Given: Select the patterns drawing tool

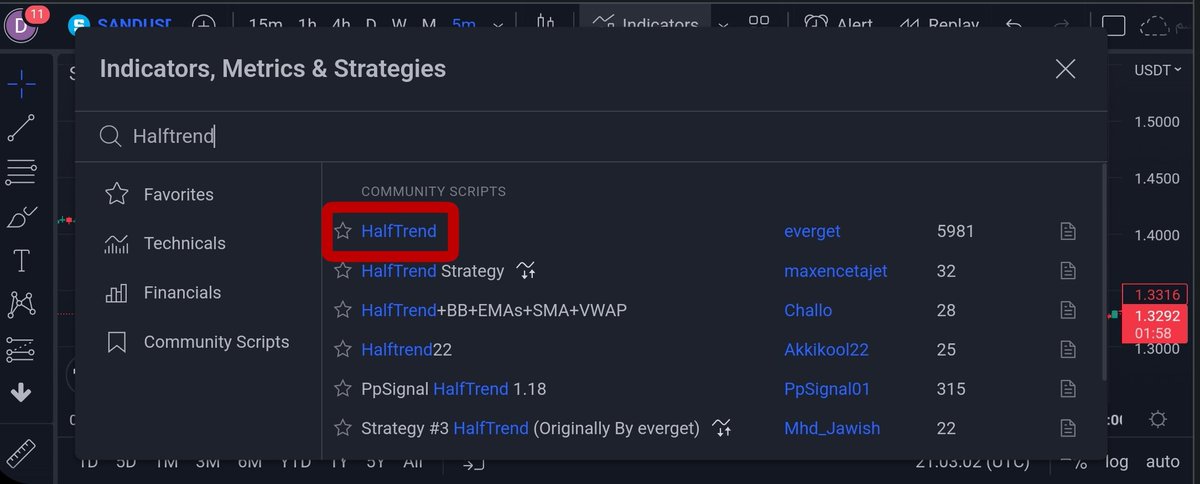Looking at the screenshot, I should point(21,304).
